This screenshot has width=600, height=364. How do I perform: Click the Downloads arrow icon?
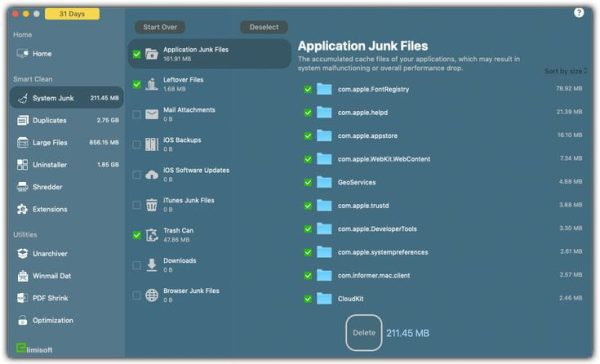click(152, 265)
